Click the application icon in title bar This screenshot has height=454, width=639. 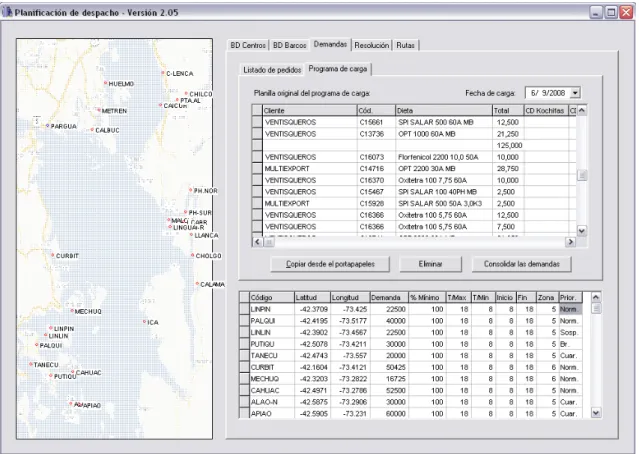[7, 12]
